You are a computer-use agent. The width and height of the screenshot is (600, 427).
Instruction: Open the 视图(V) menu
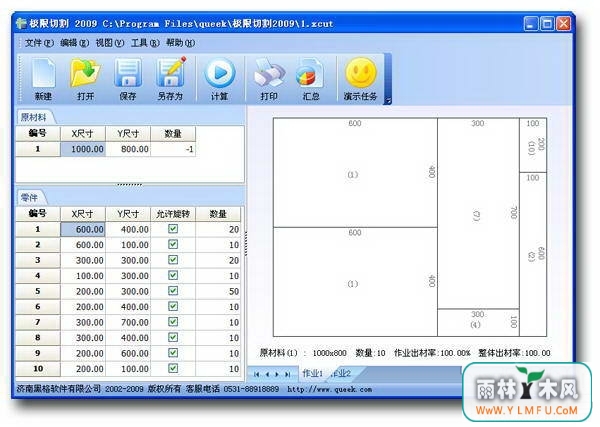(110, 43)
